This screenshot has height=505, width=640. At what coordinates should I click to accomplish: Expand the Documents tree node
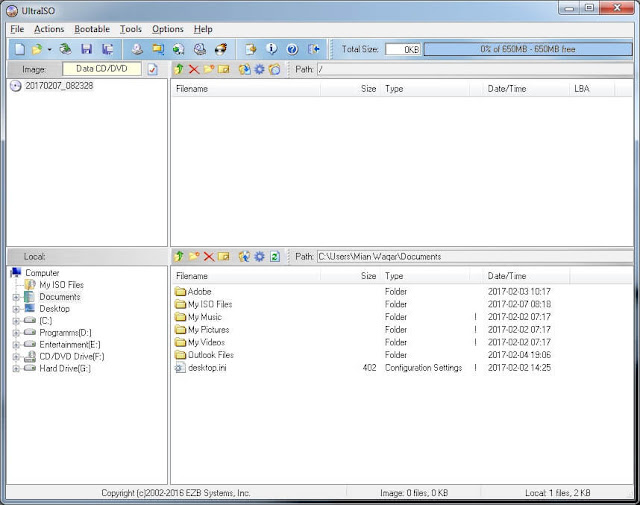pos(16,298)
